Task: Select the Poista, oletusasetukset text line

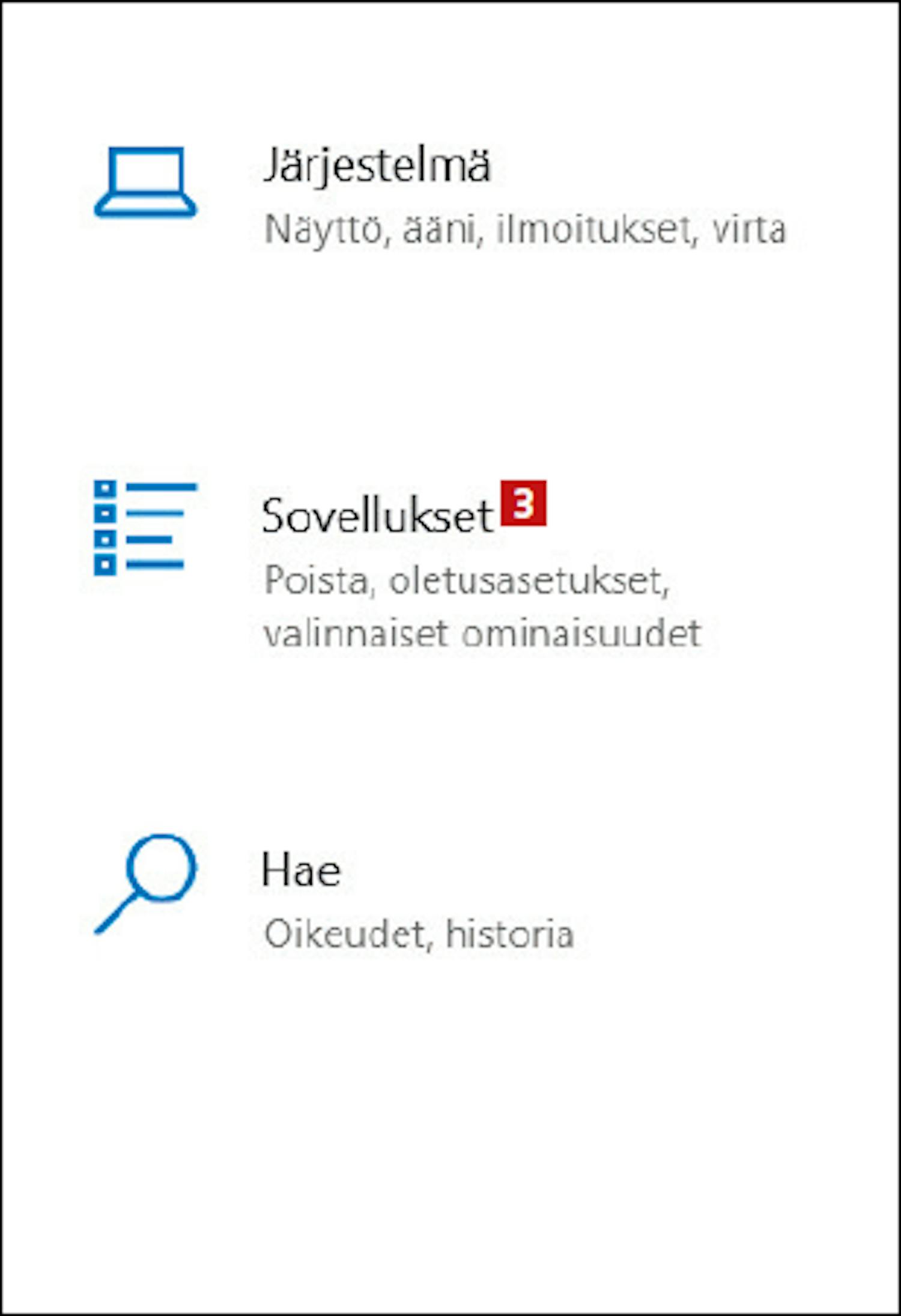Action: pyautogui.click(x=467, y=581)
